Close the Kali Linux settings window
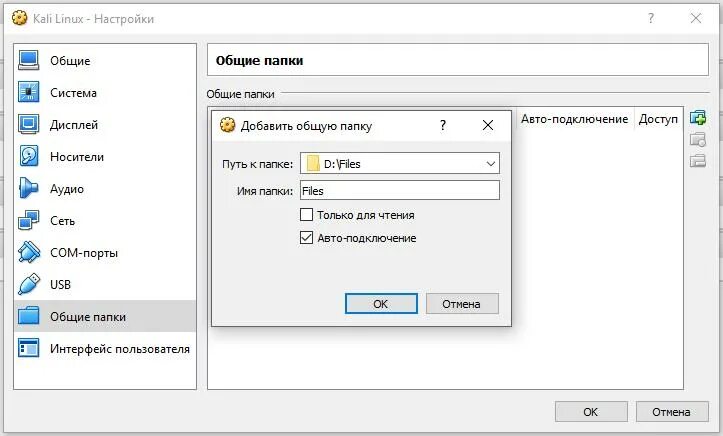The image size is (723, 436). point(695,18)
